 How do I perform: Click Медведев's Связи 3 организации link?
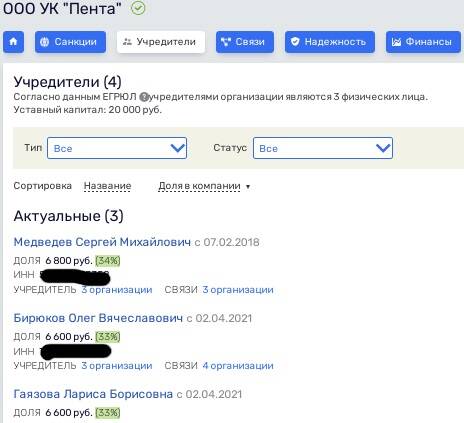238,290
